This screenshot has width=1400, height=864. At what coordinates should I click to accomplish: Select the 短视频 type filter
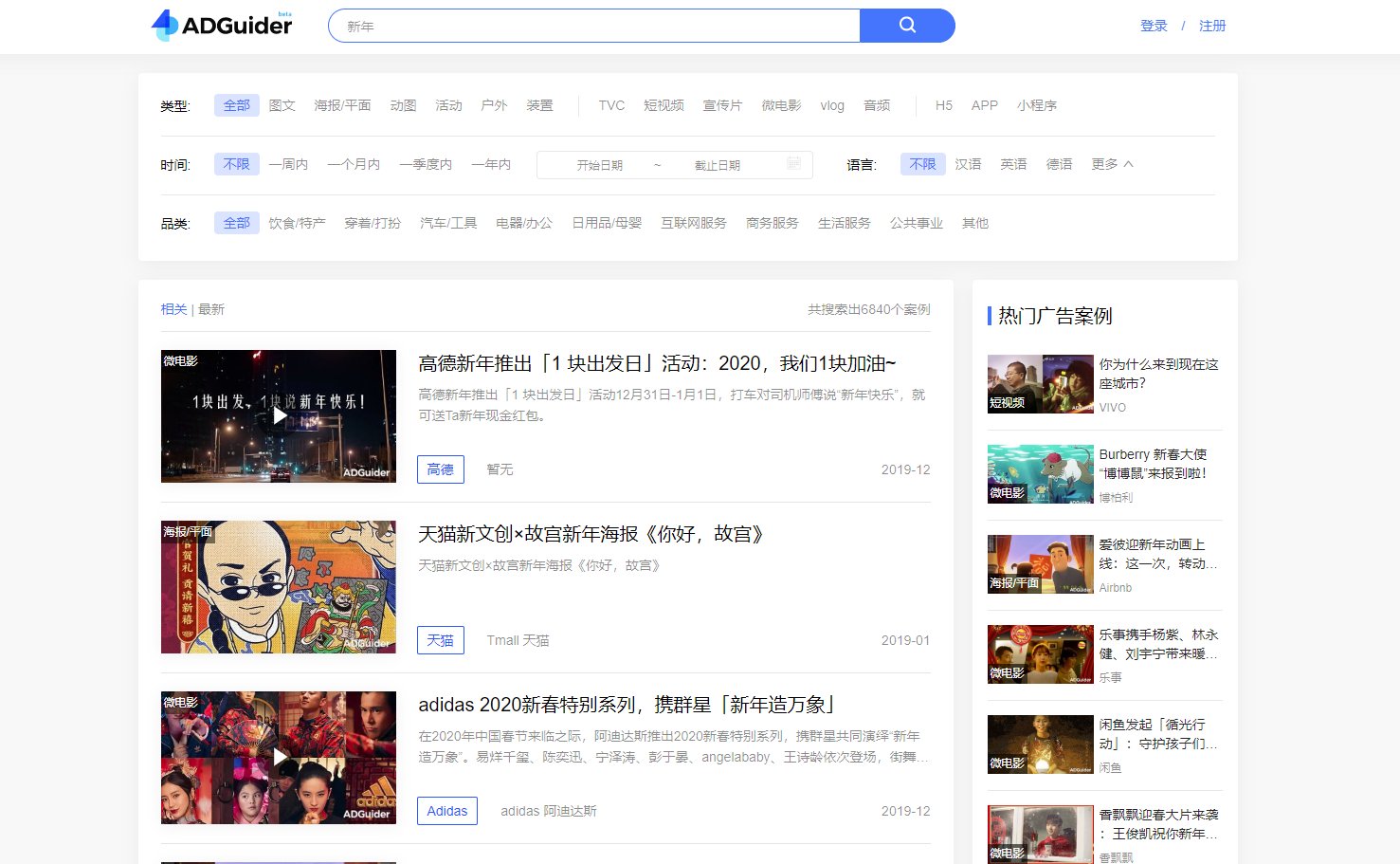(663, 105)
